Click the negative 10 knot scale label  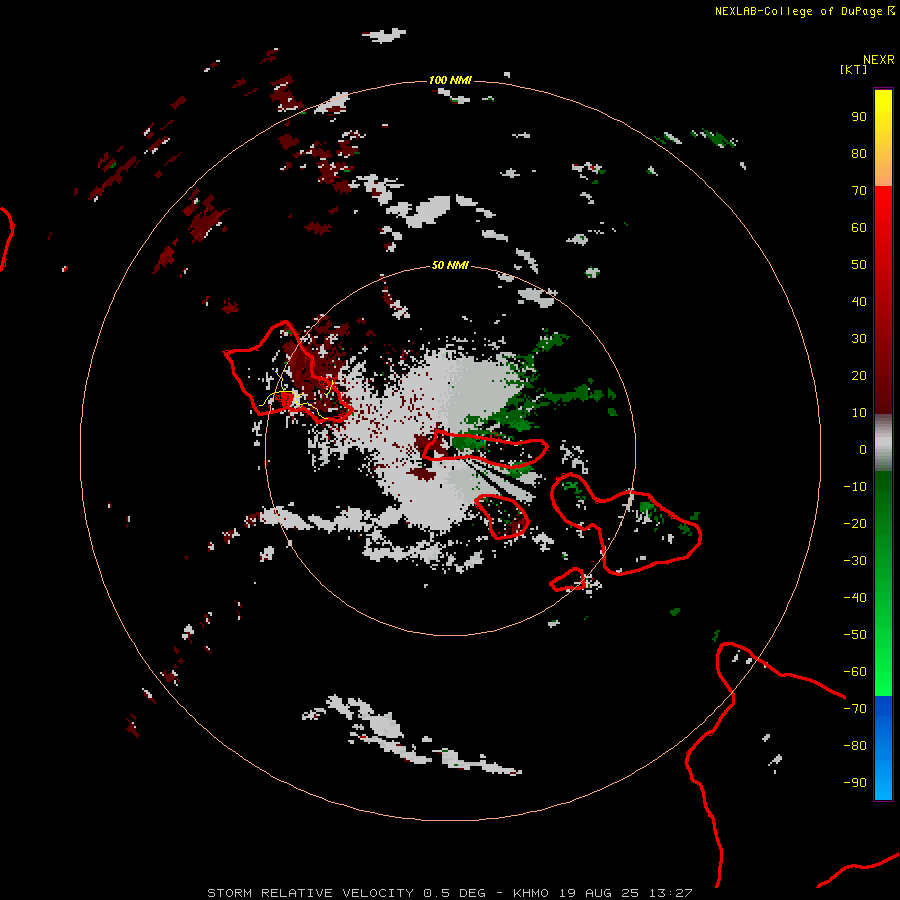coord(855,487)
